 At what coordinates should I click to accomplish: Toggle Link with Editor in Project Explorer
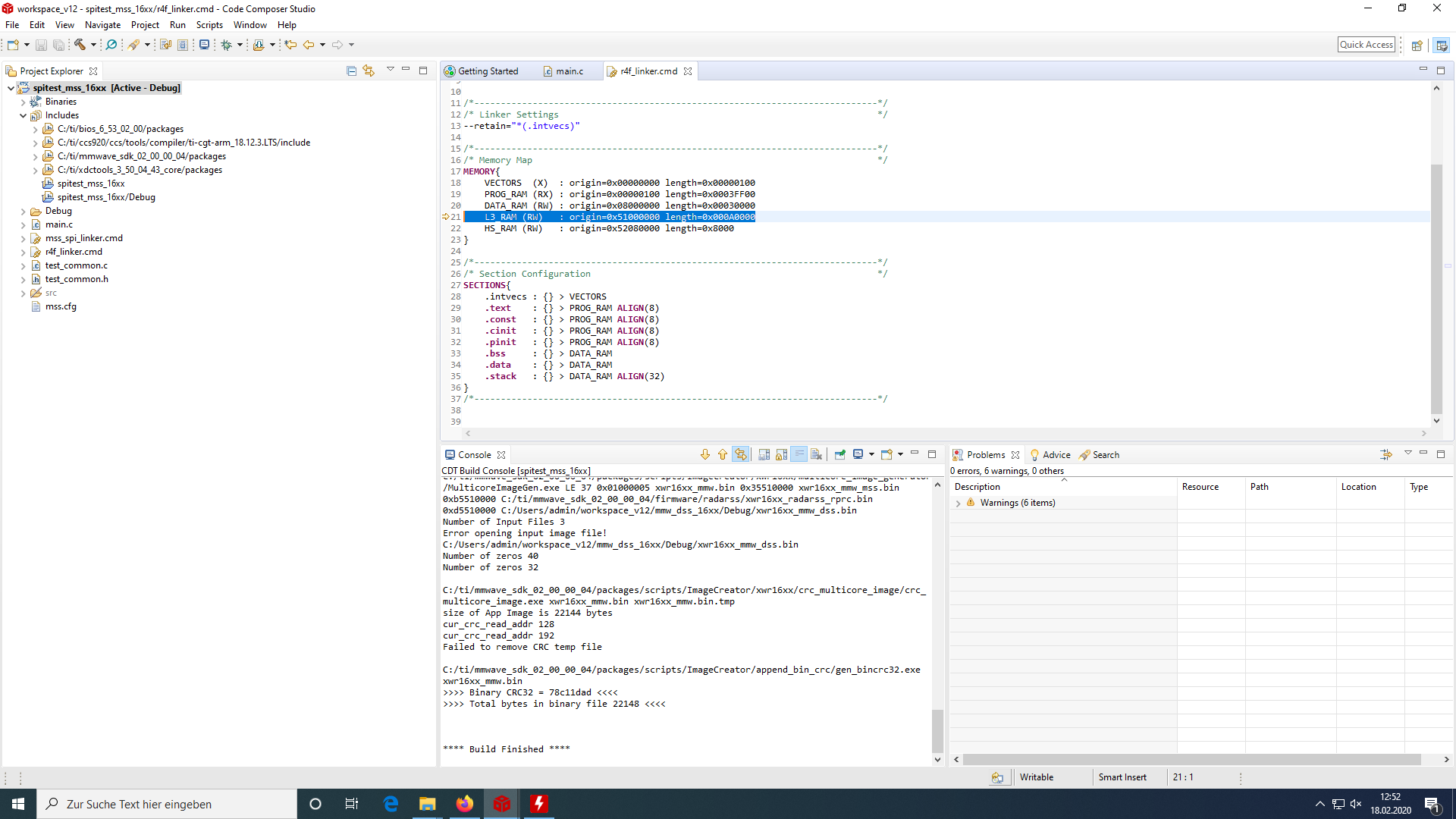[x=369, y=71]
